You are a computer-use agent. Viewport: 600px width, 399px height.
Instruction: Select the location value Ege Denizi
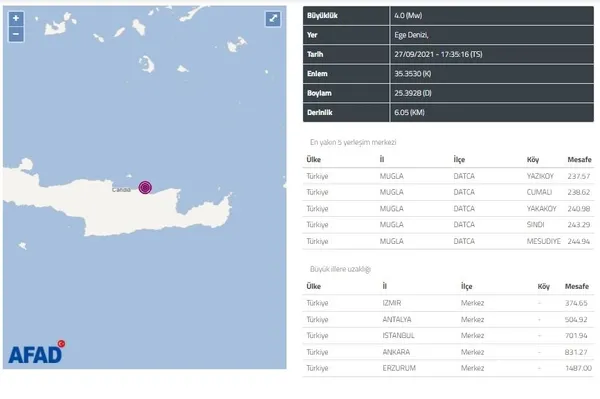point(411,35)
